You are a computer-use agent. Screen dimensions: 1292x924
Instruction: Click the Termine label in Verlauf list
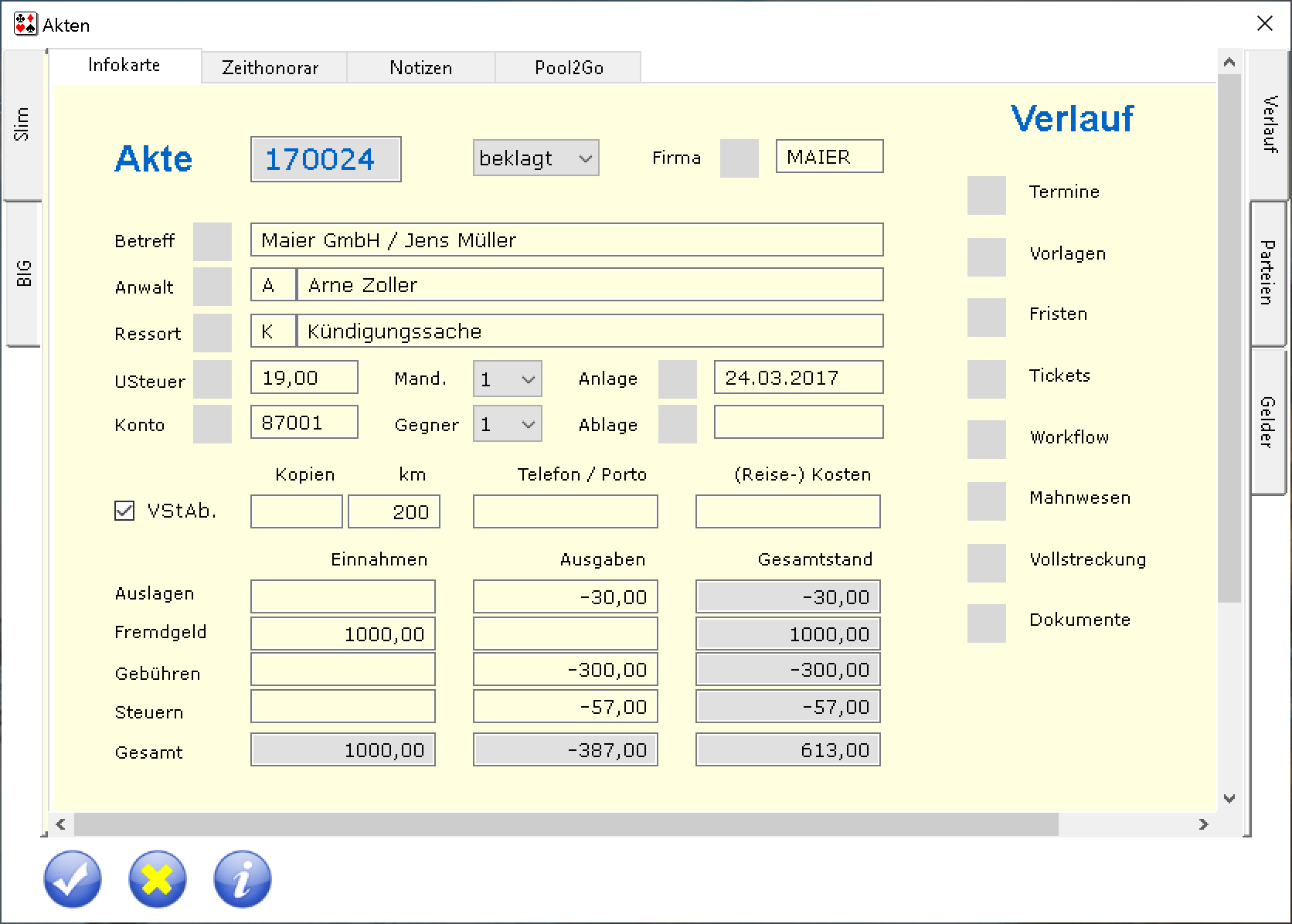point(1064,192)
